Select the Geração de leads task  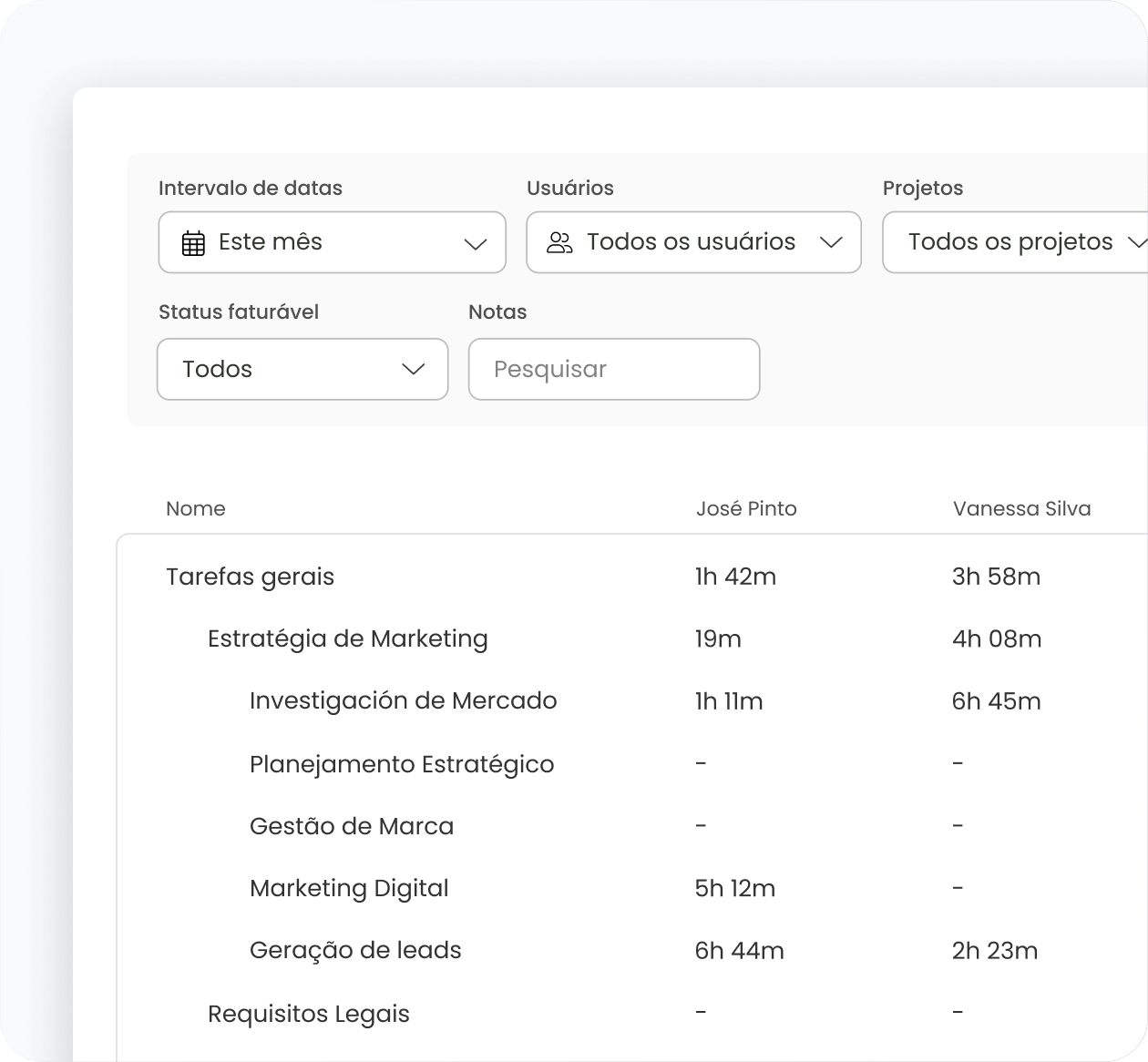(355, 951)
